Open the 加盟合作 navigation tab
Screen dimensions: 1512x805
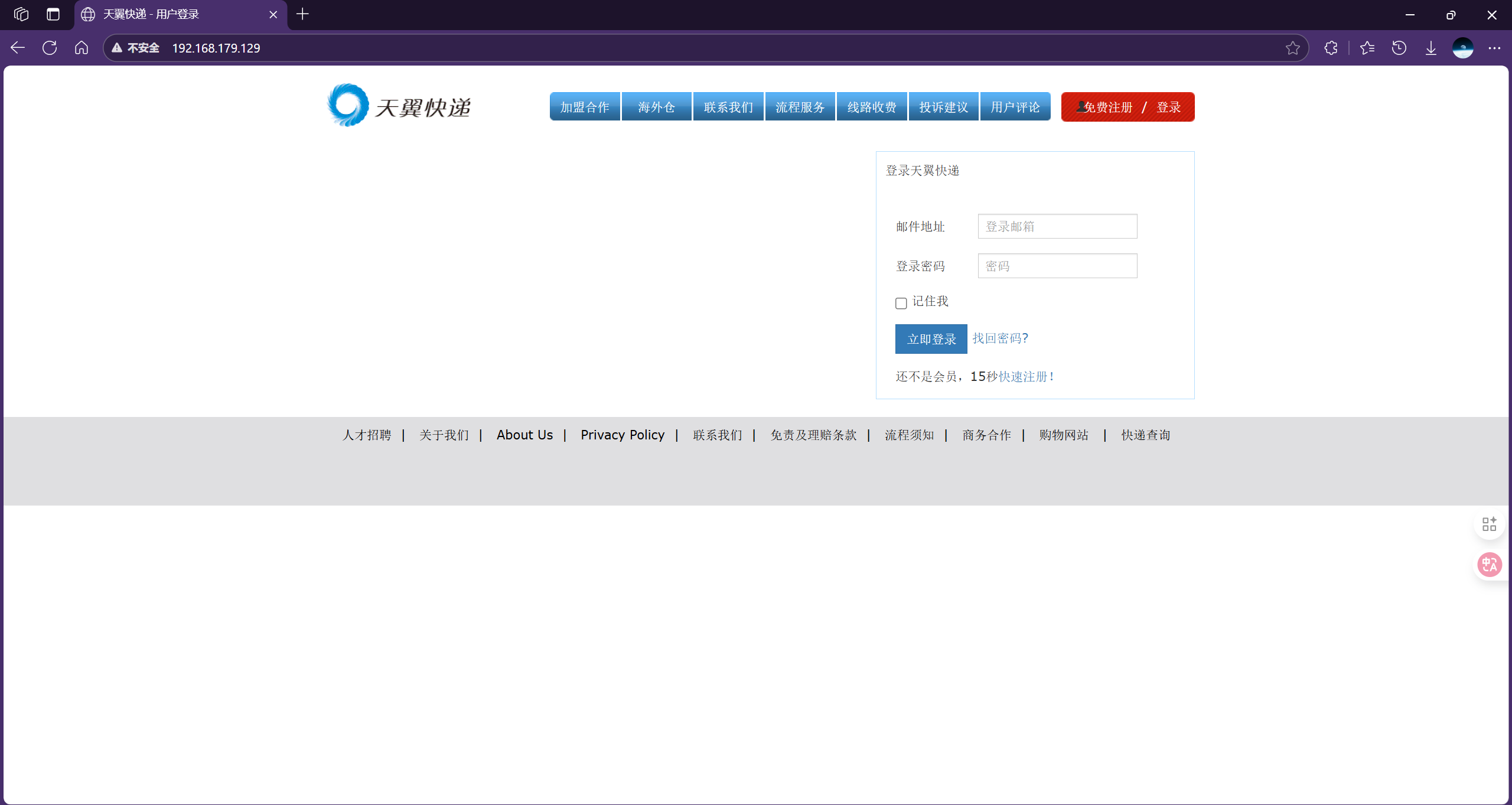coord(585,107)
